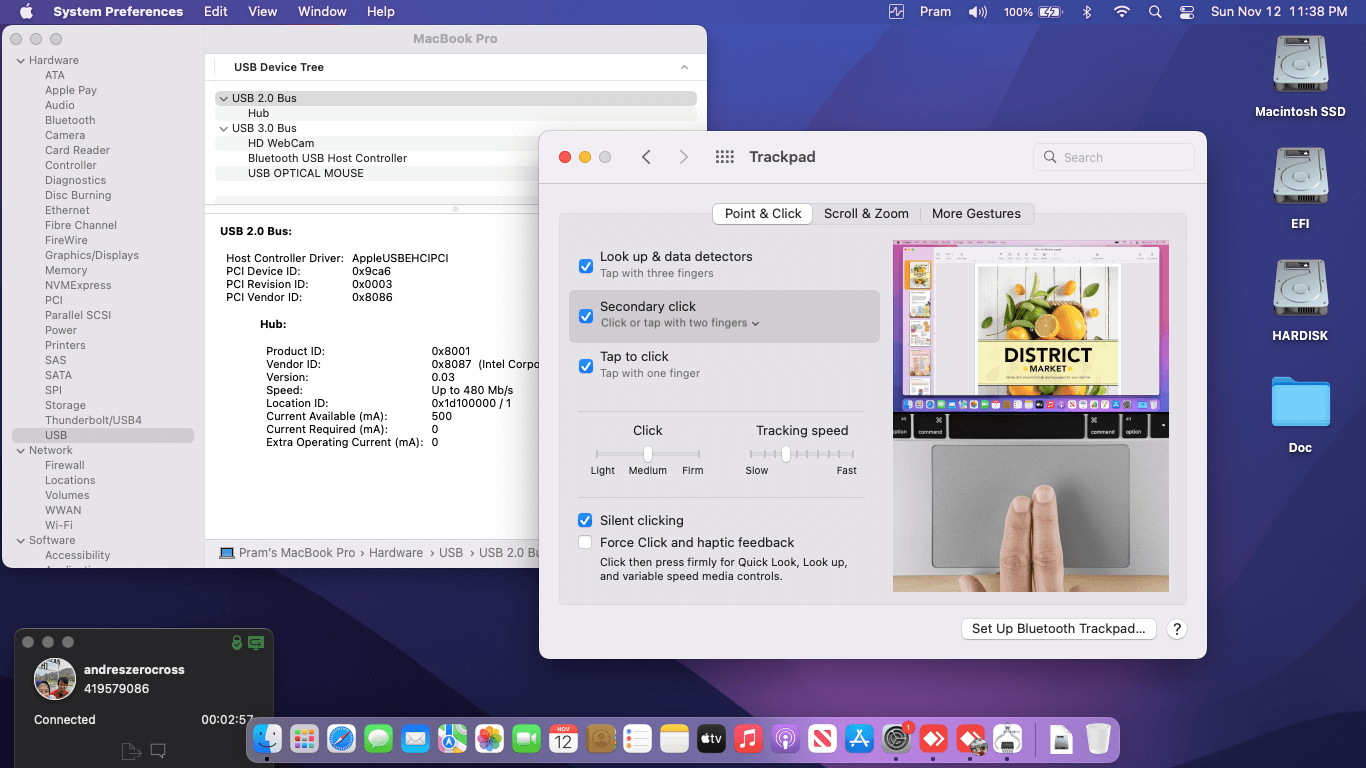Collapse the USB 2.0 Bus tree row
This screenshot has width=1366, height=768.
point(223,98)
